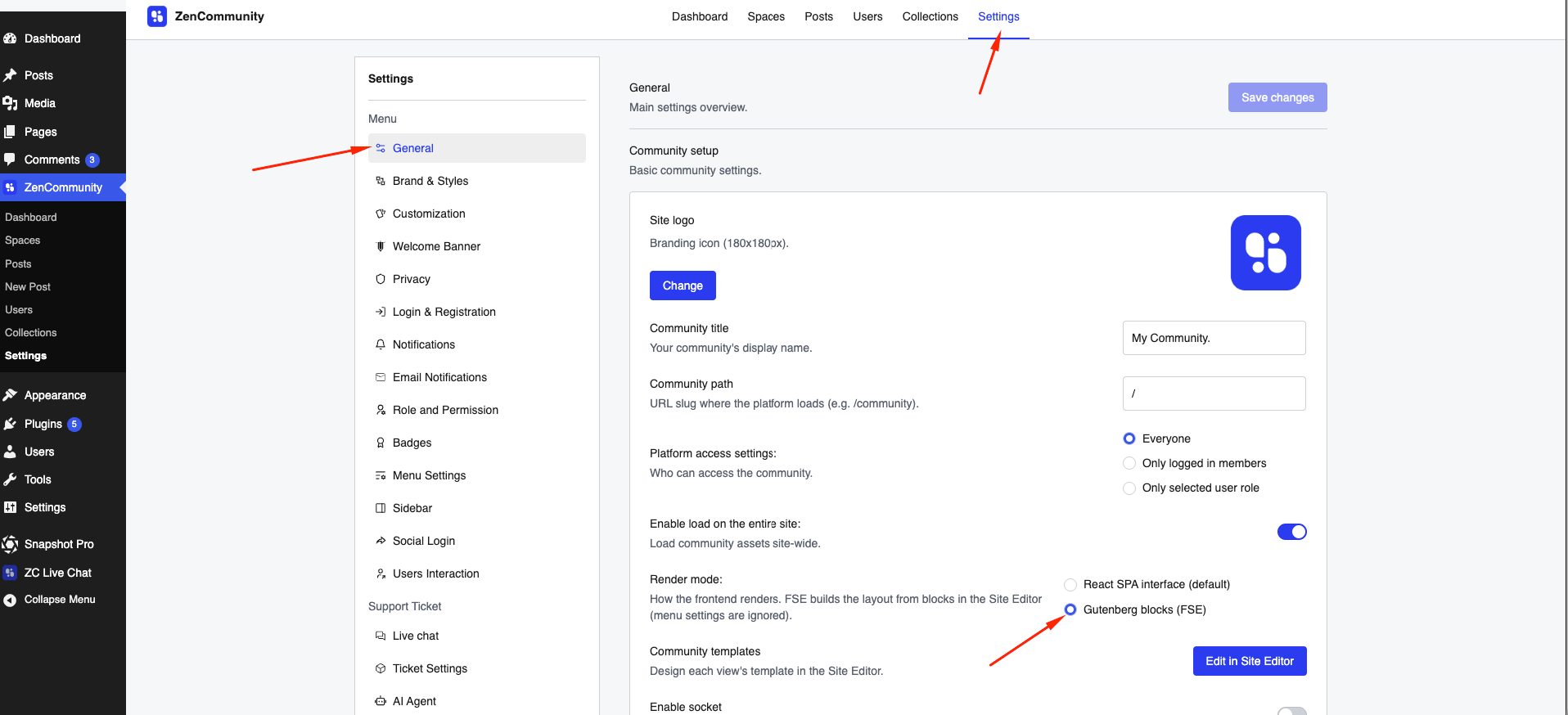Click the Edit in Site Editor button
1568x715 pixels.
1250,661
